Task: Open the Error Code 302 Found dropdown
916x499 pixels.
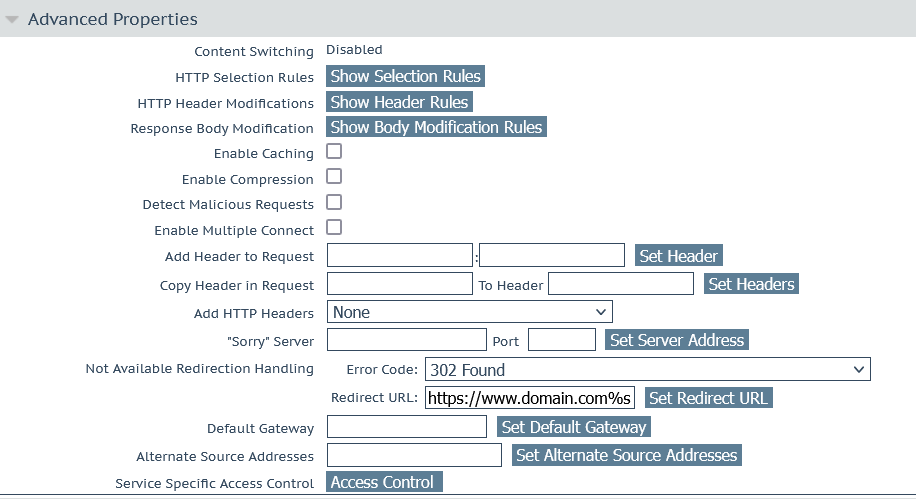Action: coord(648,369)
